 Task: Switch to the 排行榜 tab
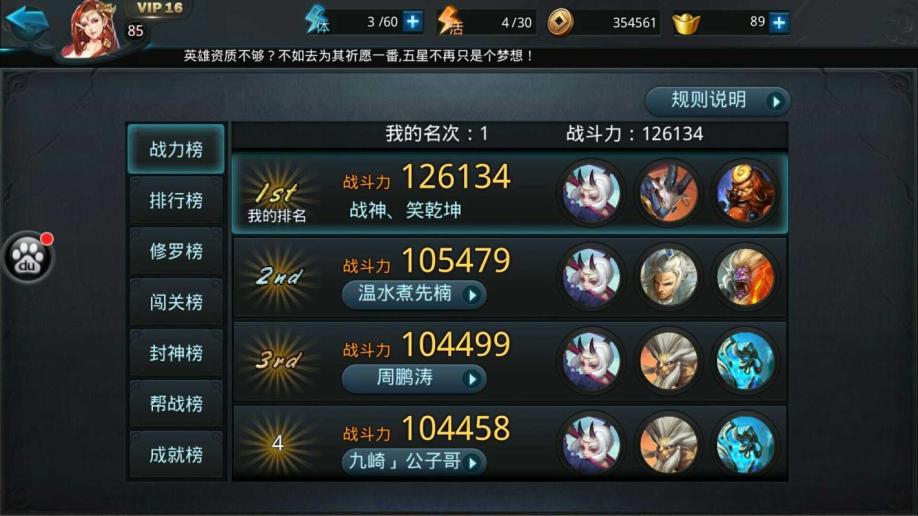point(176,200)
